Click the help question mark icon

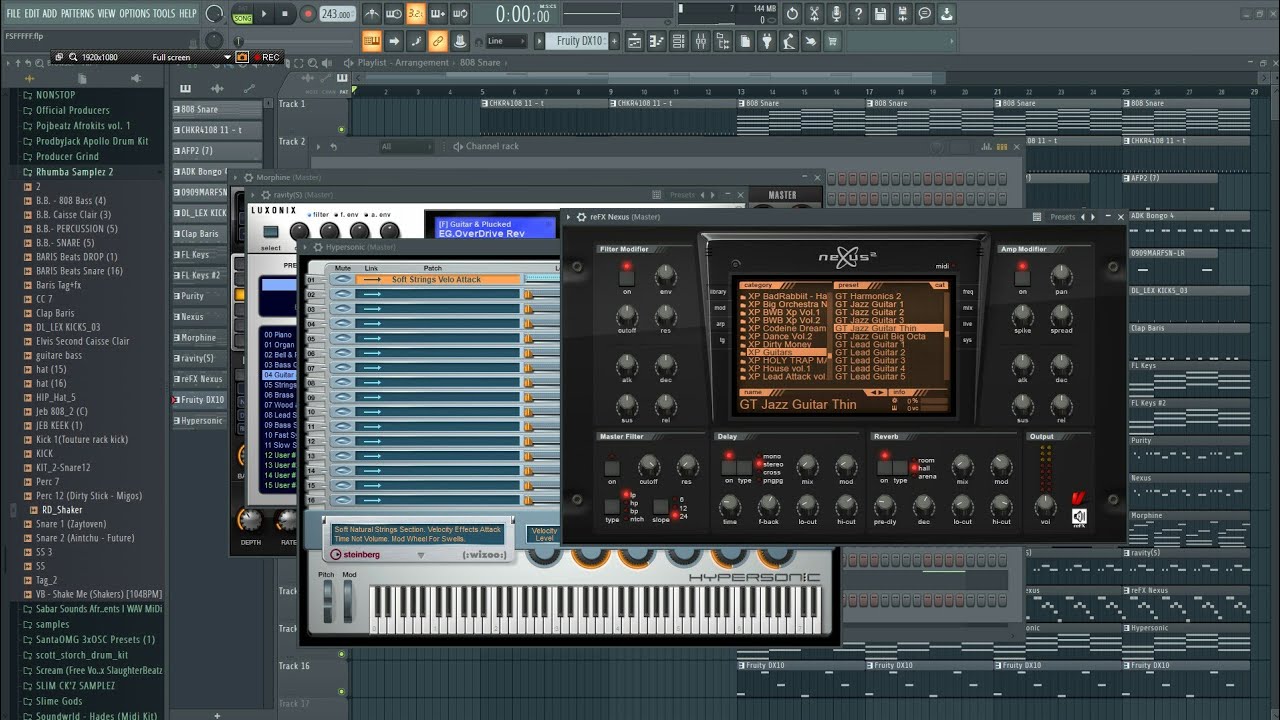pyautogui.click(x=858, y=14)
